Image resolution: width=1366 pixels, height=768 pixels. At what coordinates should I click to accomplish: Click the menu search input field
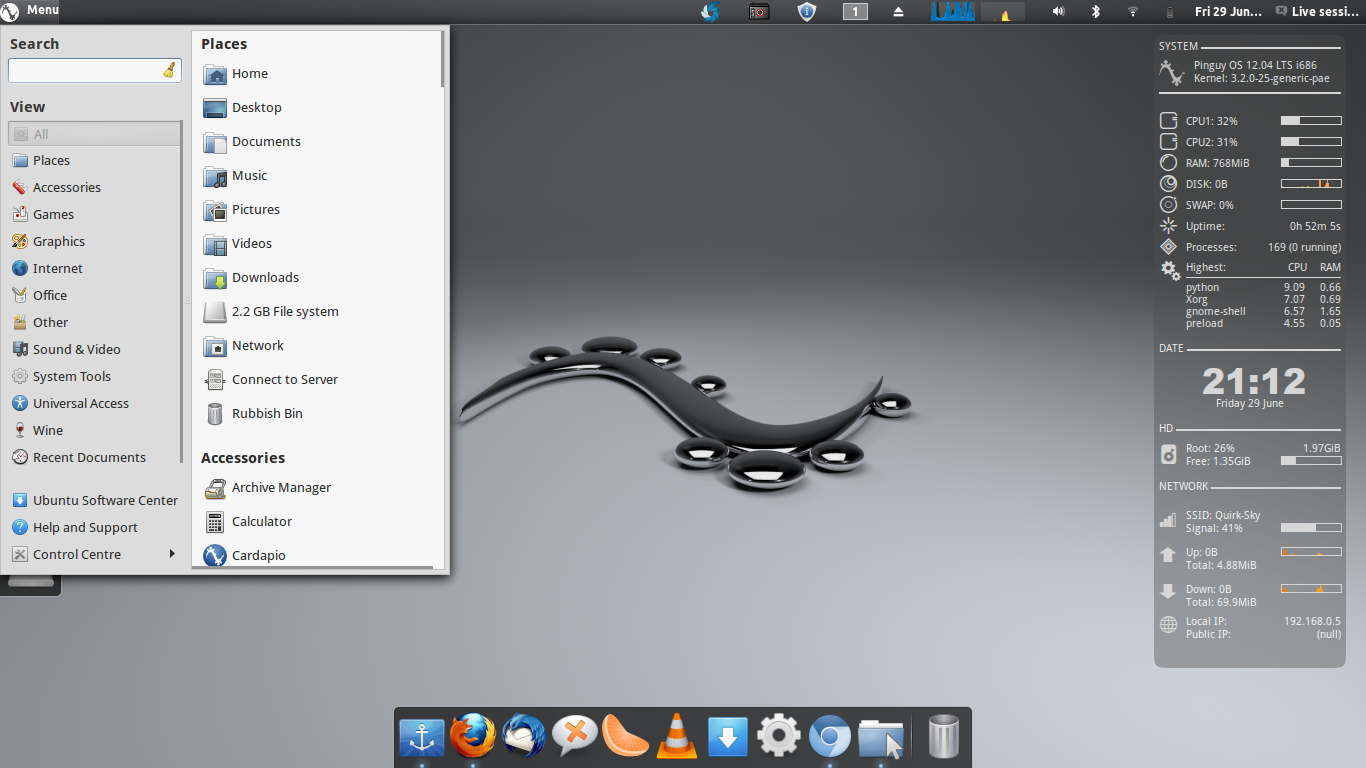click(85, 71)
